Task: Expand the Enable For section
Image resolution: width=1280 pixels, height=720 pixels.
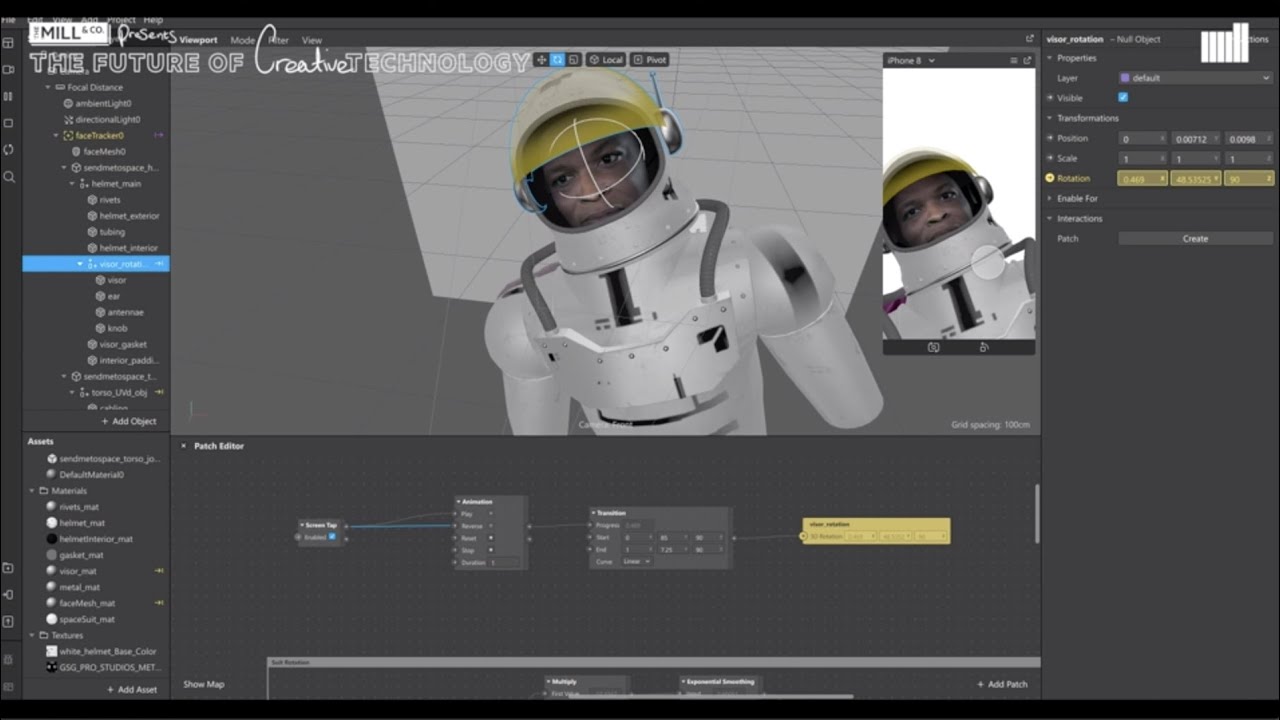Action: click(x=1050, y=198)
